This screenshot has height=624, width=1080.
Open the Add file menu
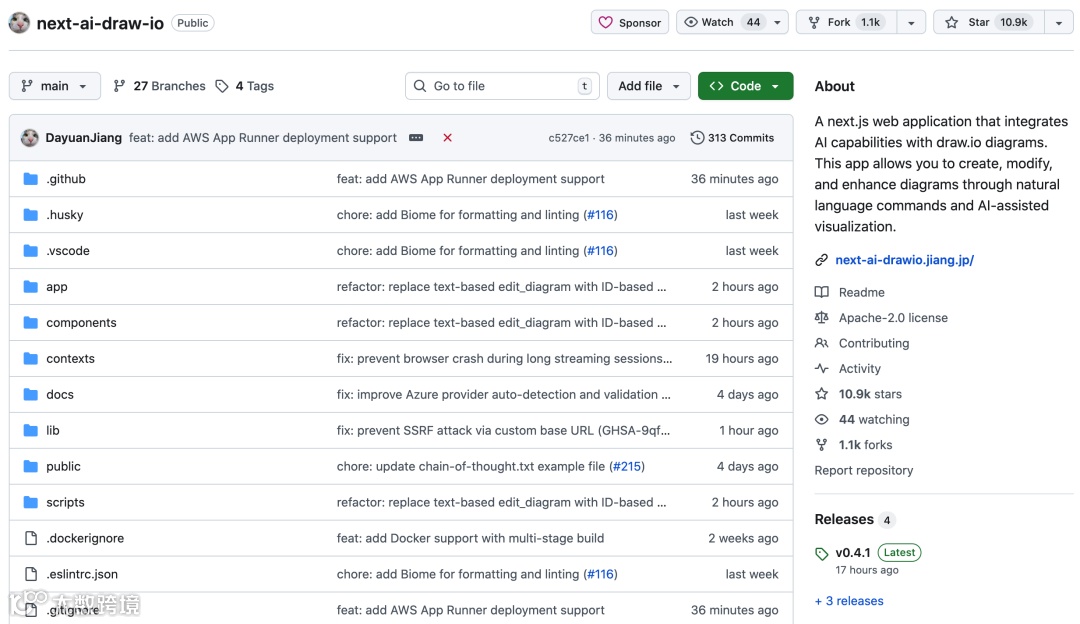[649, 86]
